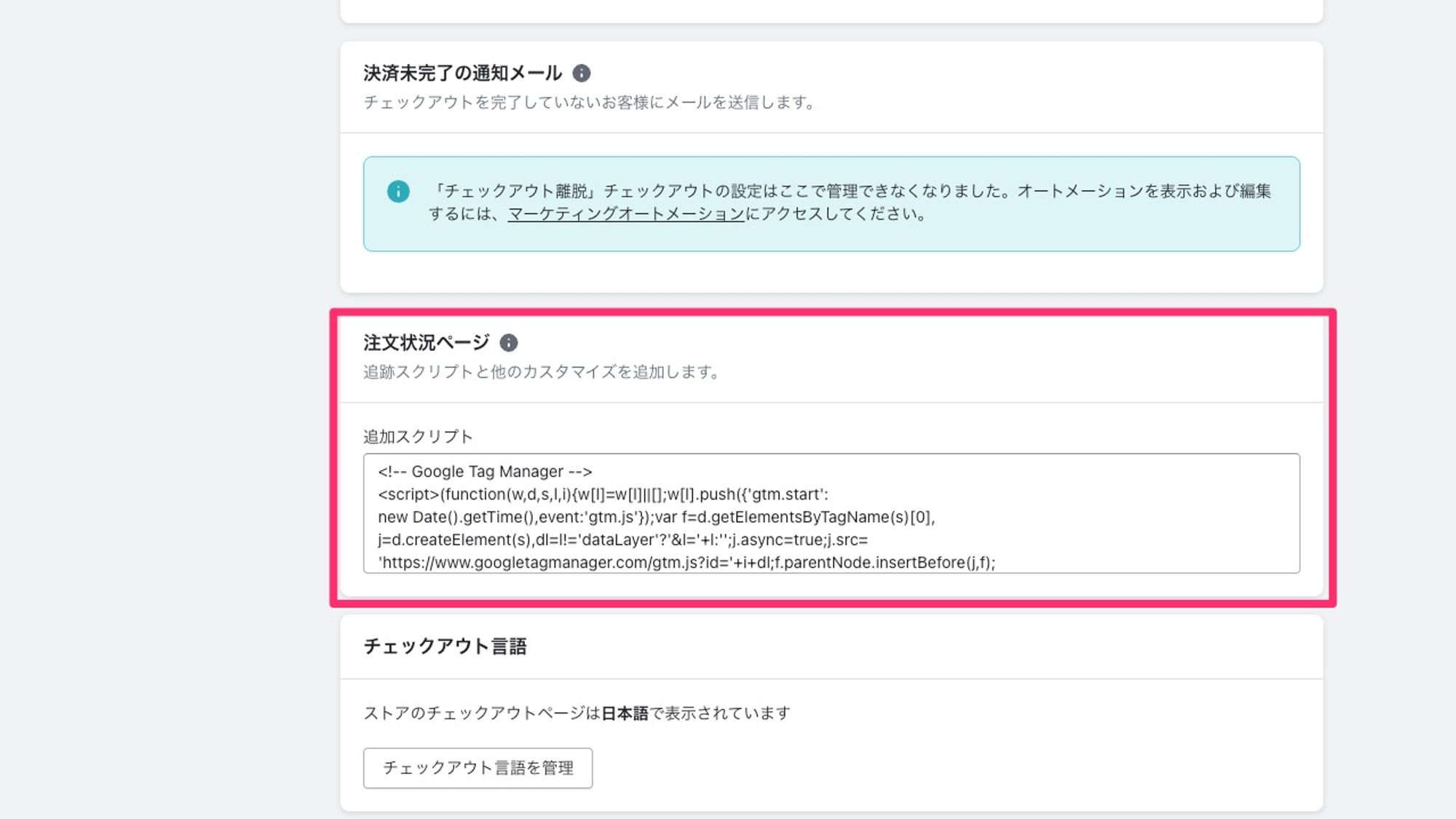Click info icon beside 決済未完了の通知メール heading
The image size is (1456, 819).
coord(581,73)
